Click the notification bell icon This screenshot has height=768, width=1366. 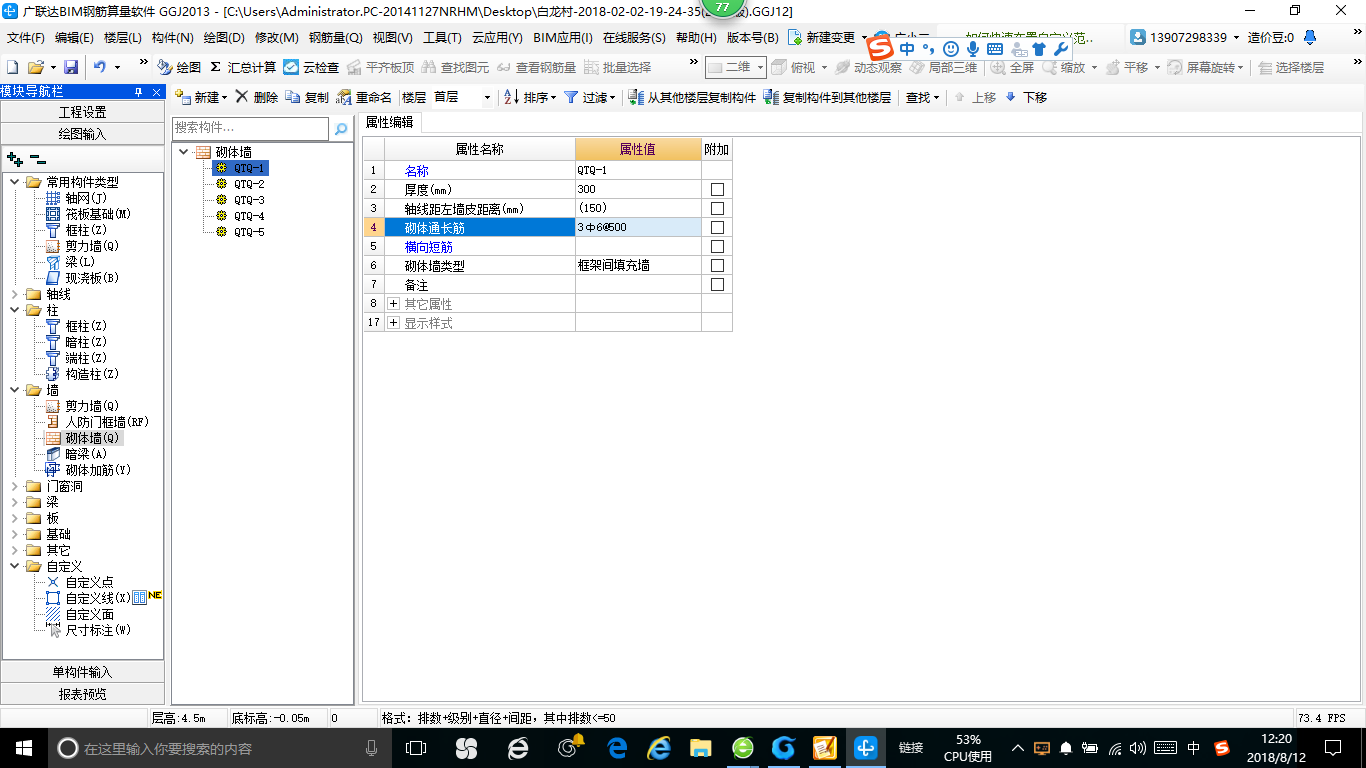pos(1310,37)
